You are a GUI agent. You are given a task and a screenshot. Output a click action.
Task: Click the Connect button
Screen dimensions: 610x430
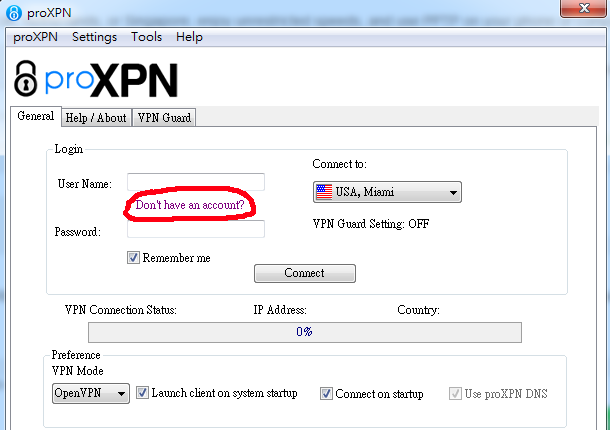click(305, 273)
